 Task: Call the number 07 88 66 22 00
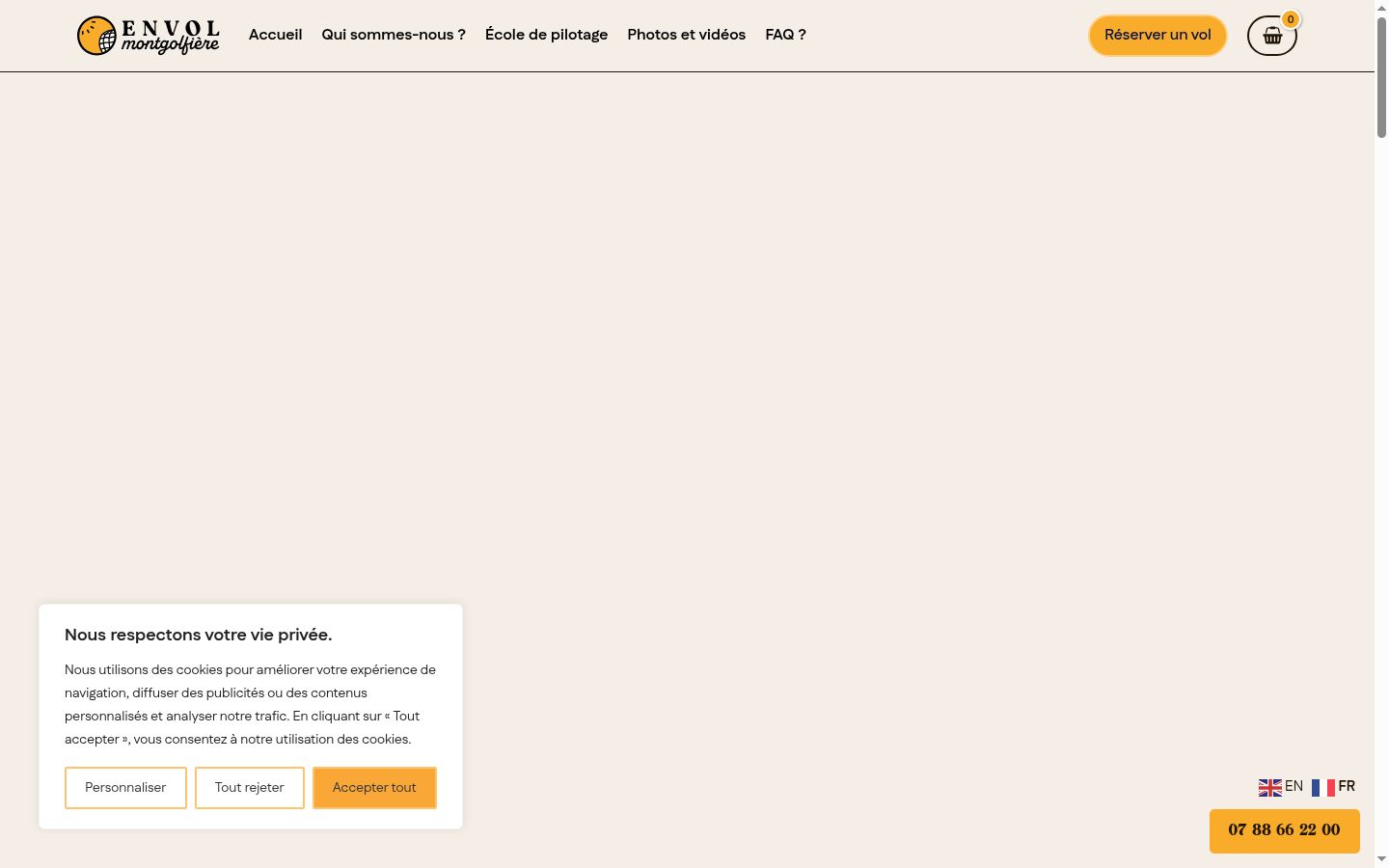click(x=1284, y=830)
